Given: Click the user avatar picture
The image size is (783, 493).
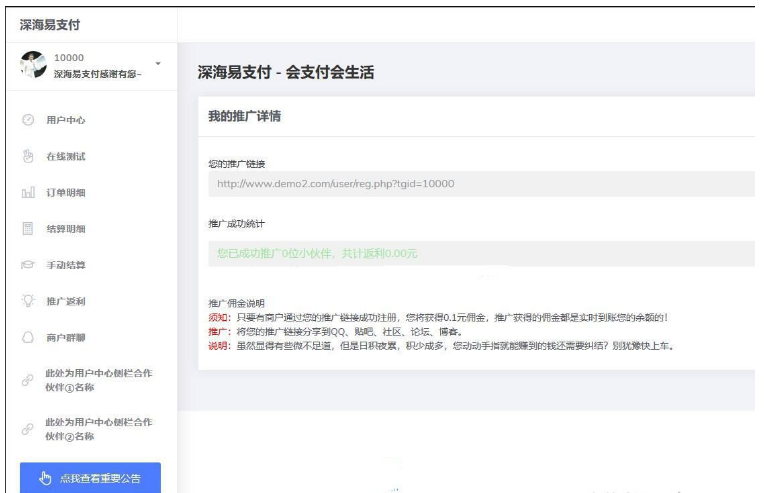Looking at the screenshot, I should click(33, 65).
